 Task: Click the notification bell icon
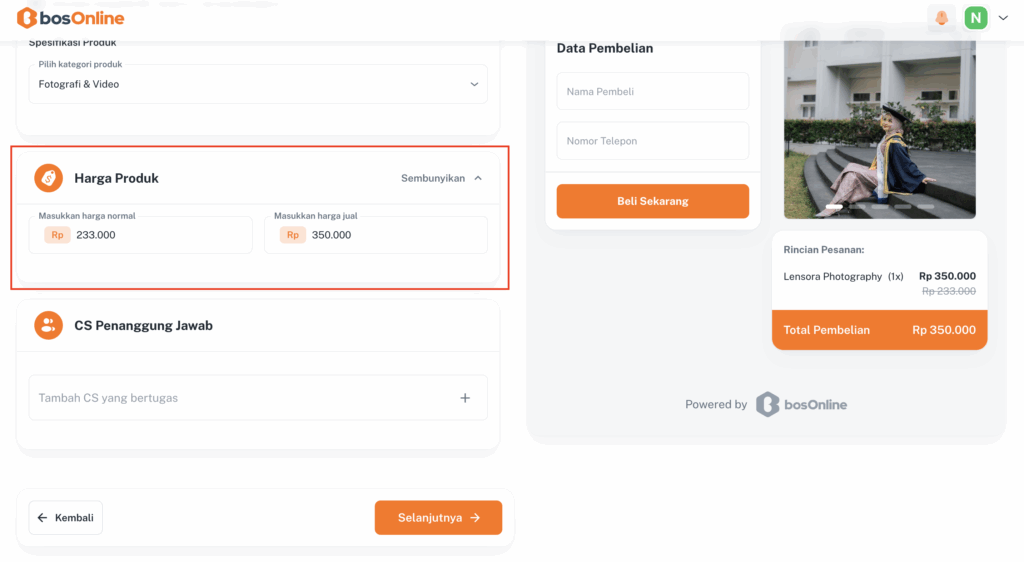click(x=941, y=18)
